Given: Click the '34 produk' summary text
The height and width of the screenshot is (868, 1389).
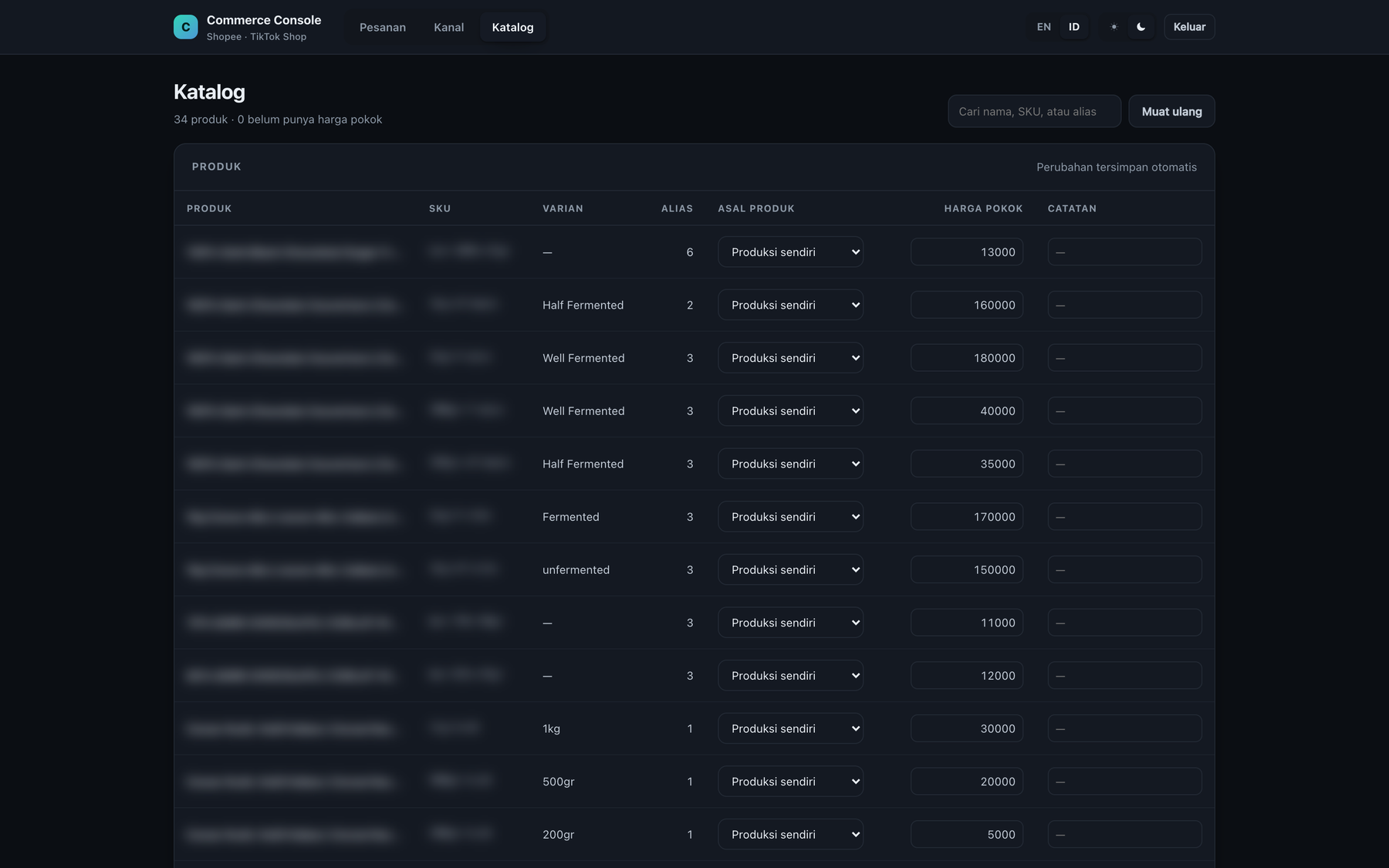Looking at the screenshot, I should pos(201,120).
